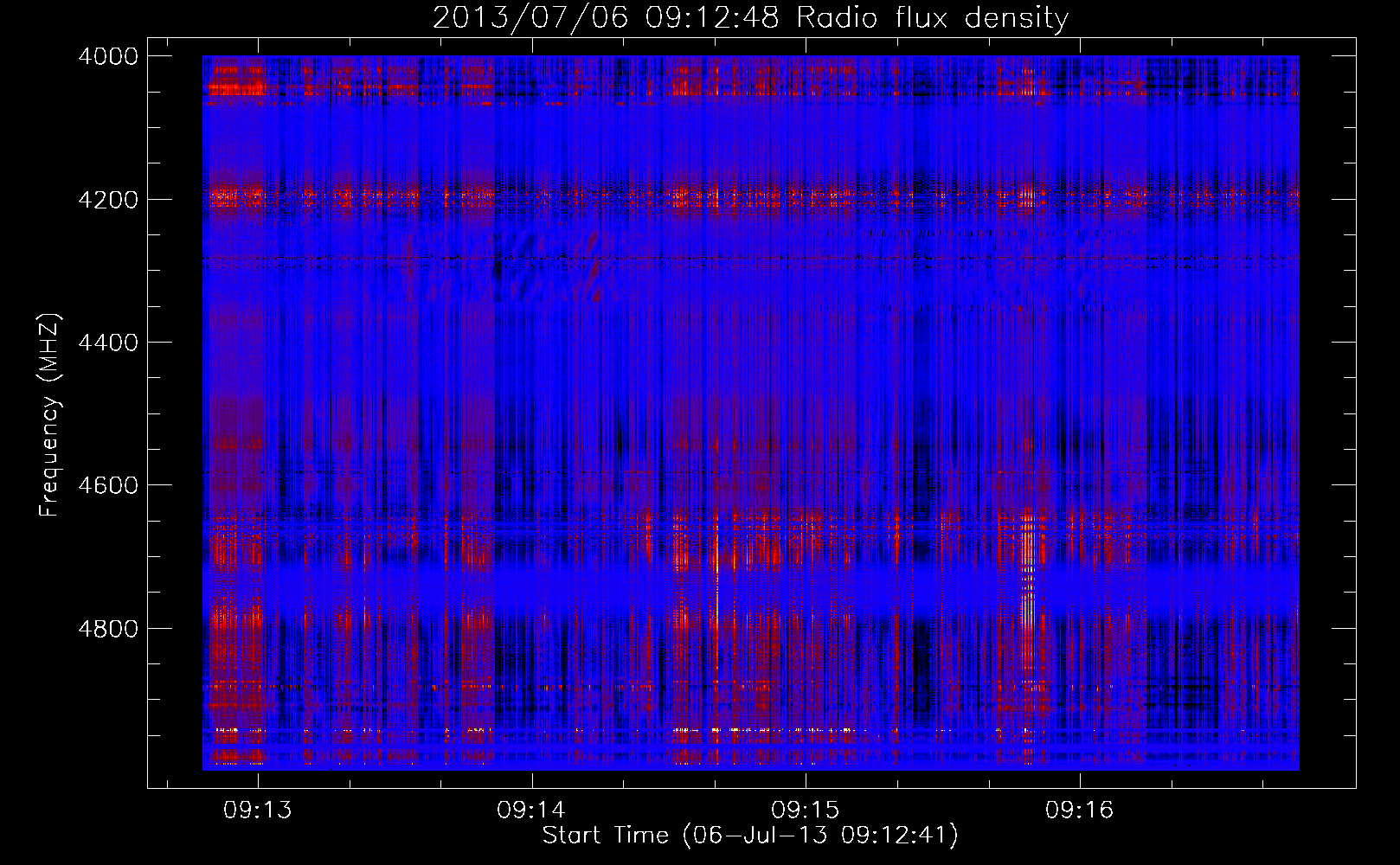Click the '4800' frequency axis label
Image resolution: width=1400 pixels, height=865 pixels.
108,628
